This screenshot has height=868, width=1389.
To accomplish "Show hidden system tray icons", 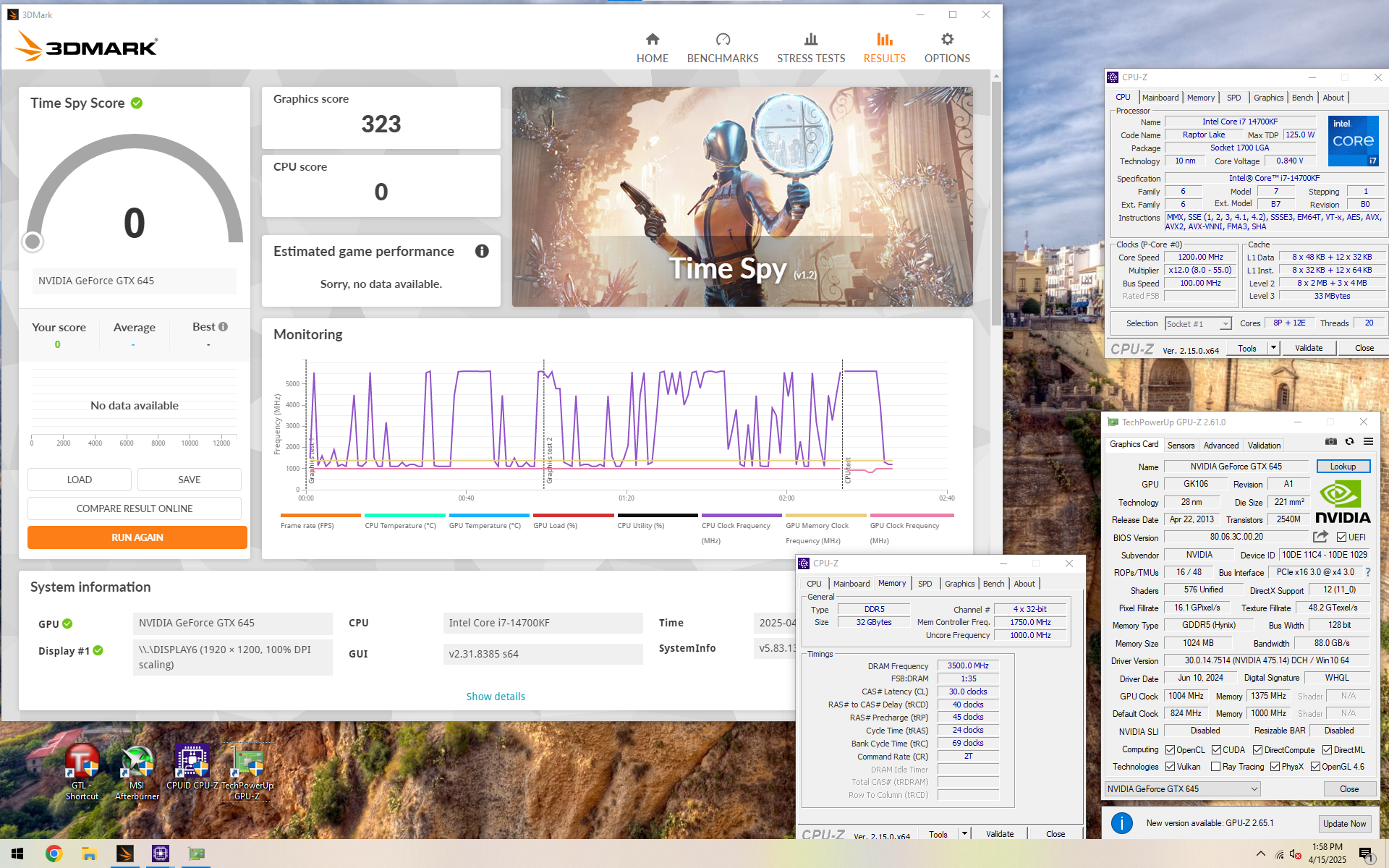I will tap(1260, 854).
